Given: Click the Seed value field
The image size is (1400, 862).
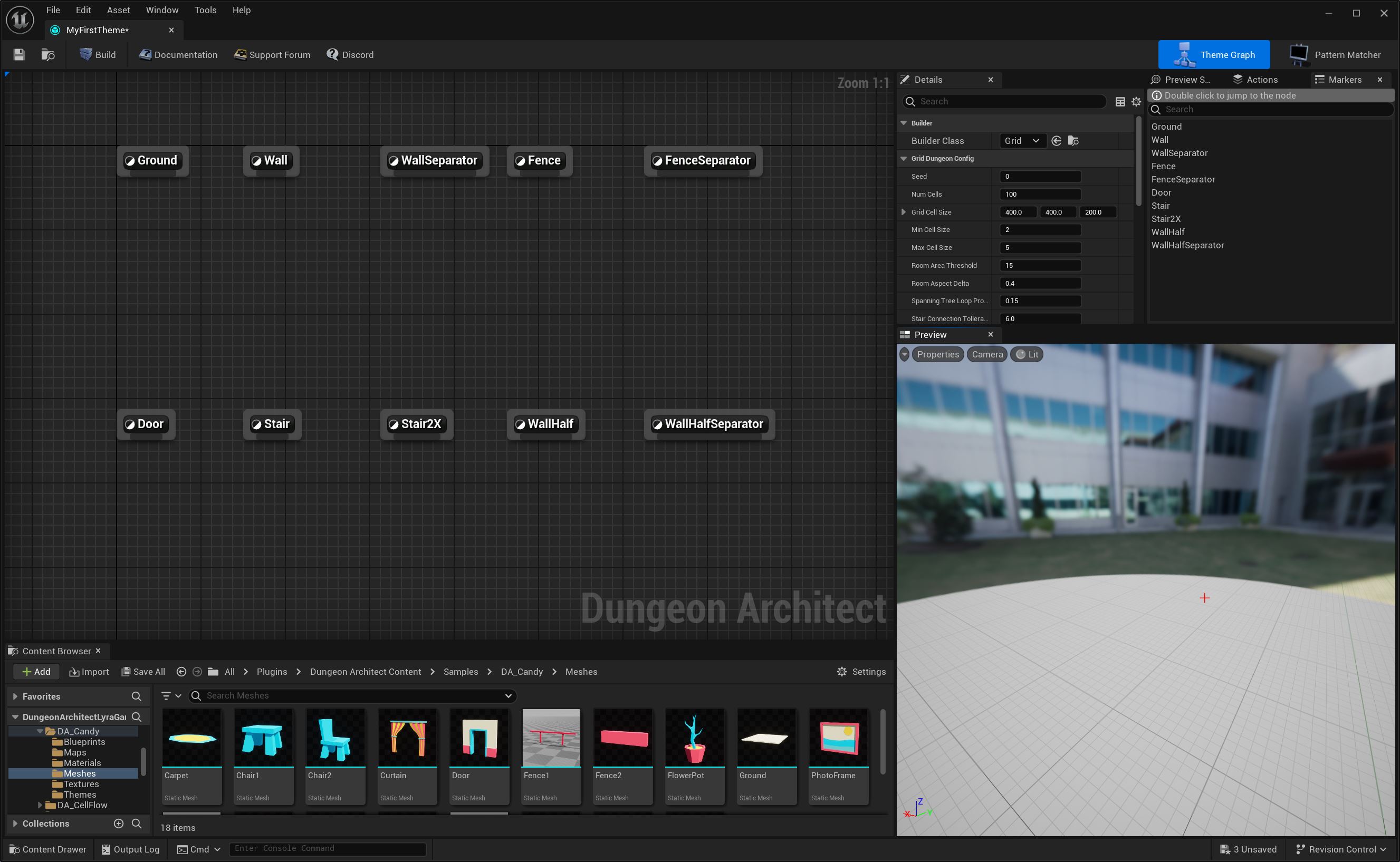Looking at the screenshot, I should click(1040, 177).
